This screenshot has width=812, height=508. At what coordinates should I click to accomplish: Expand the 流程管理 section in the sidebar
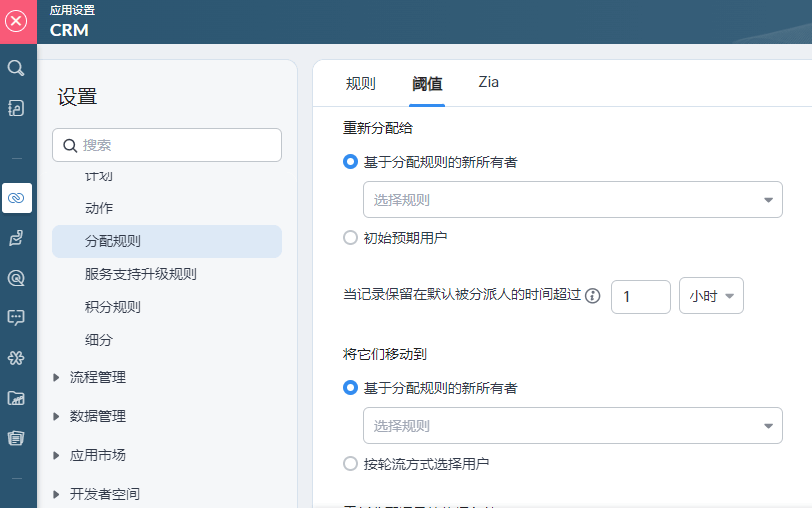pyautogui.click(x=97, y=377)
